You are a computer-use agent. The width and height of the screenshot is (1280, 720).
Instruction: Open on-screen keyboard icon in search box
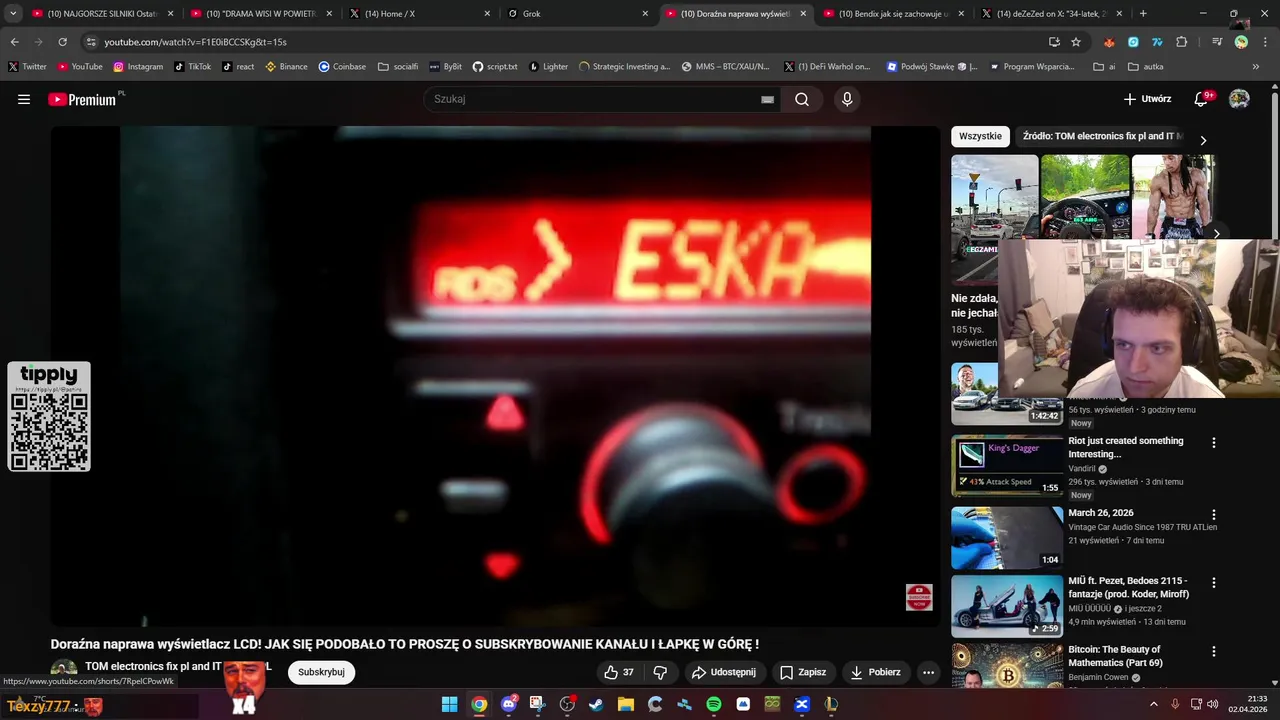[x=767, y=99]
